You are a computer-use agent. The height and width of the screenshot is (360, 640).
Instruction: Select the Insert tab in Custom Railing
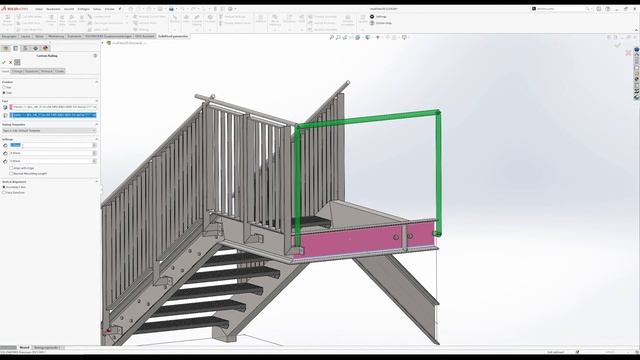[5, 71]
